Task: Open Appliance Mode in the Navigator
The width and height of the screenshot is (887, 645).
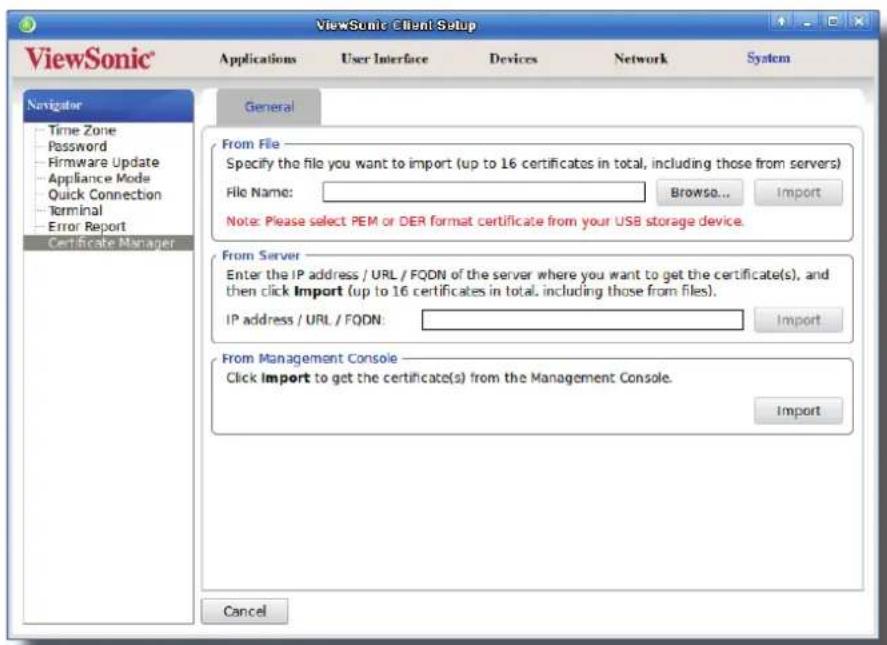Action: click(99, 178)
